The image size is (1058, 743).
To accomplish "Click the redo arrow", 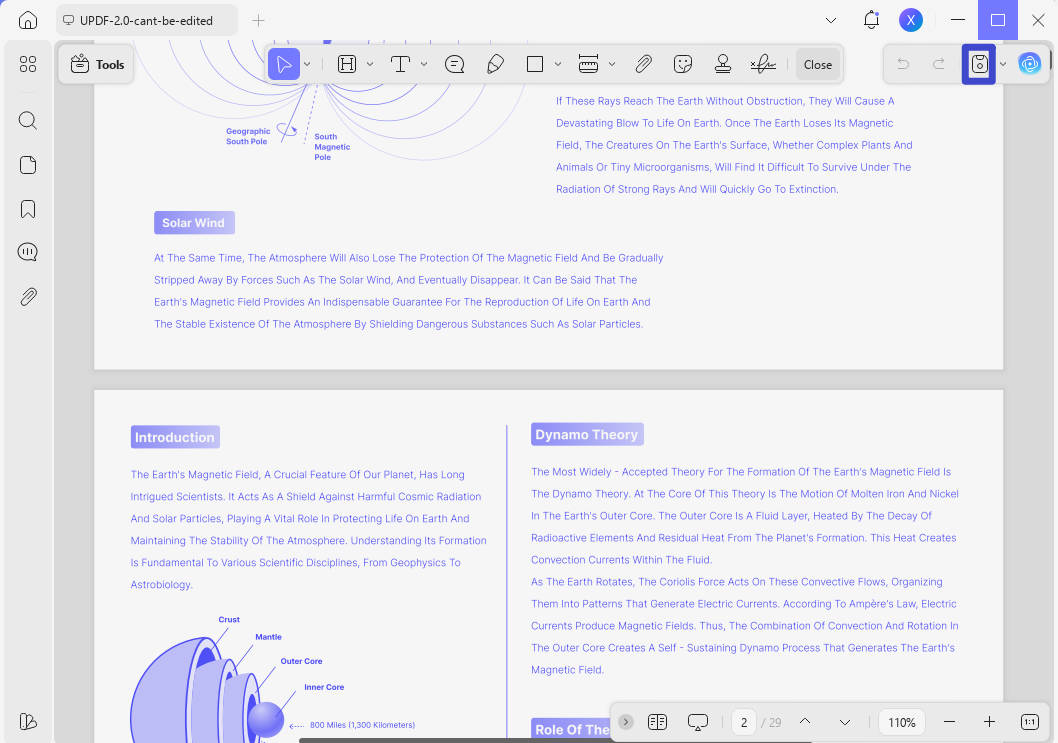I will click(x=939, y=65).
